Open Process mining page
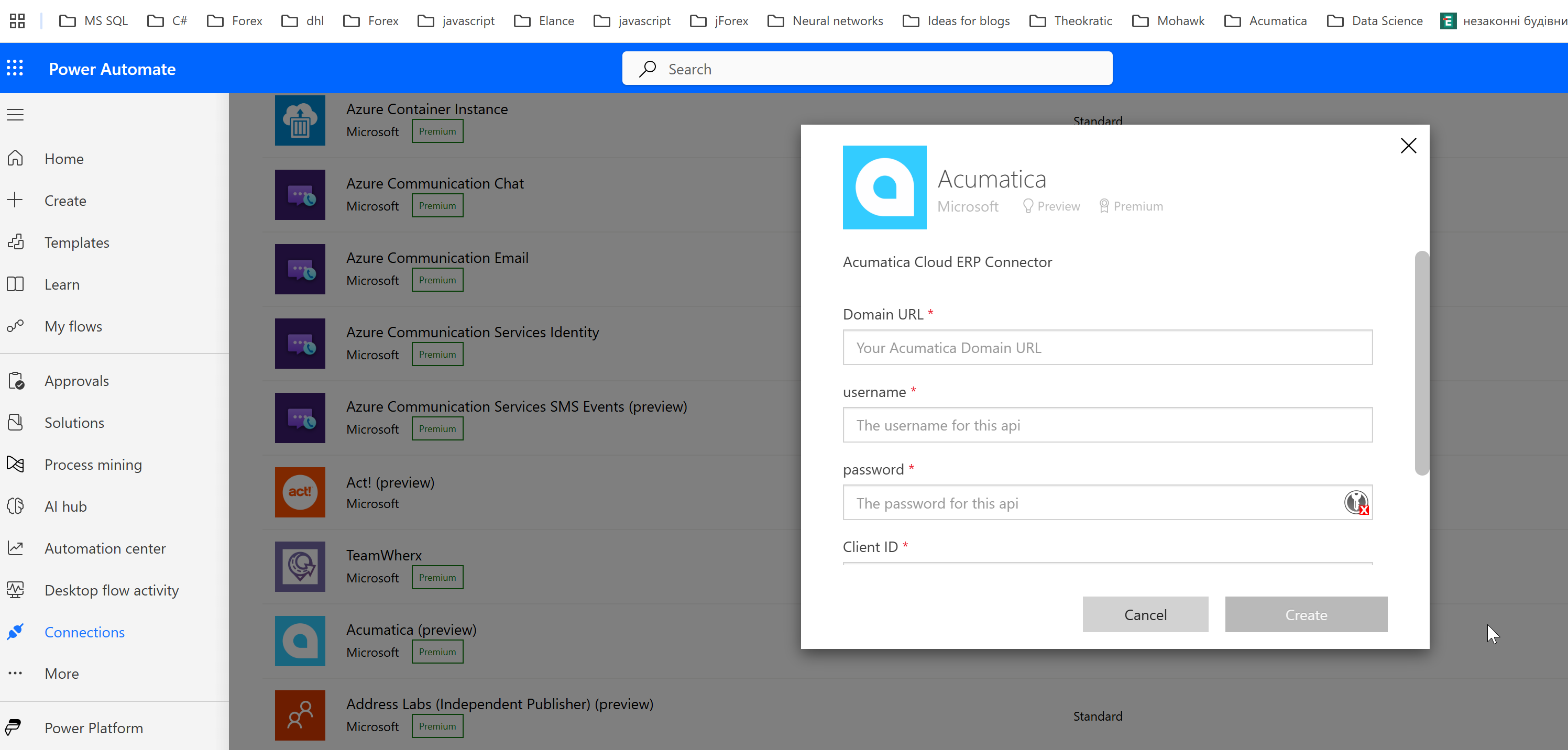The image size is (1568, 750). (93, 465)
